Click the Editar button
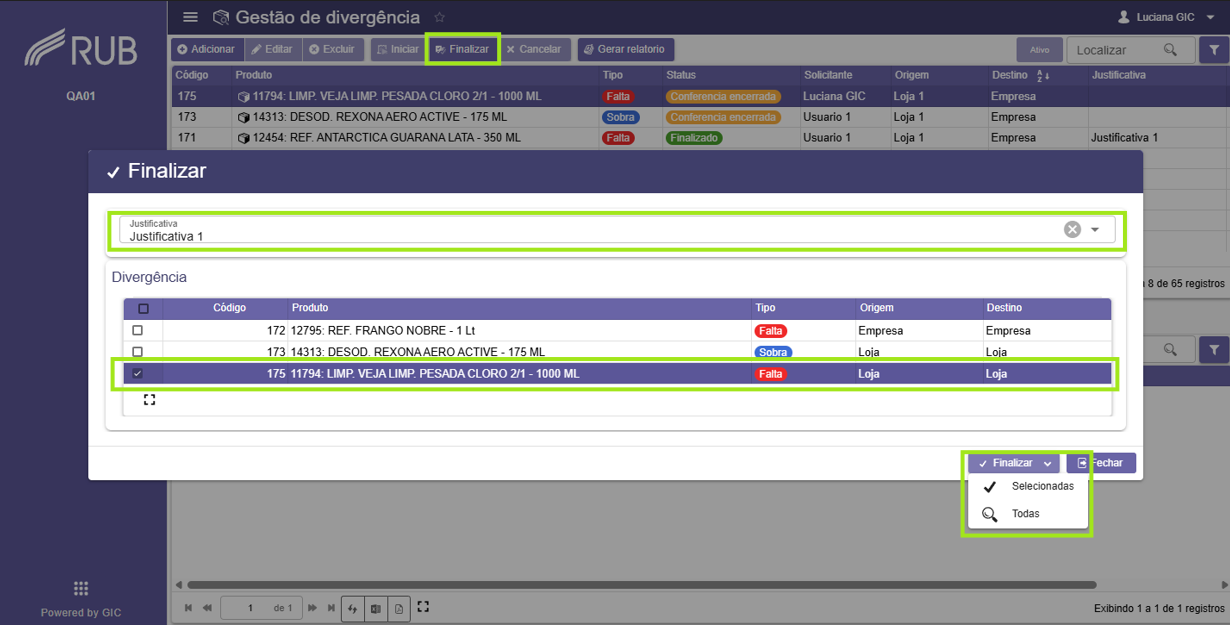1230x625 pixels. (272, 49)
